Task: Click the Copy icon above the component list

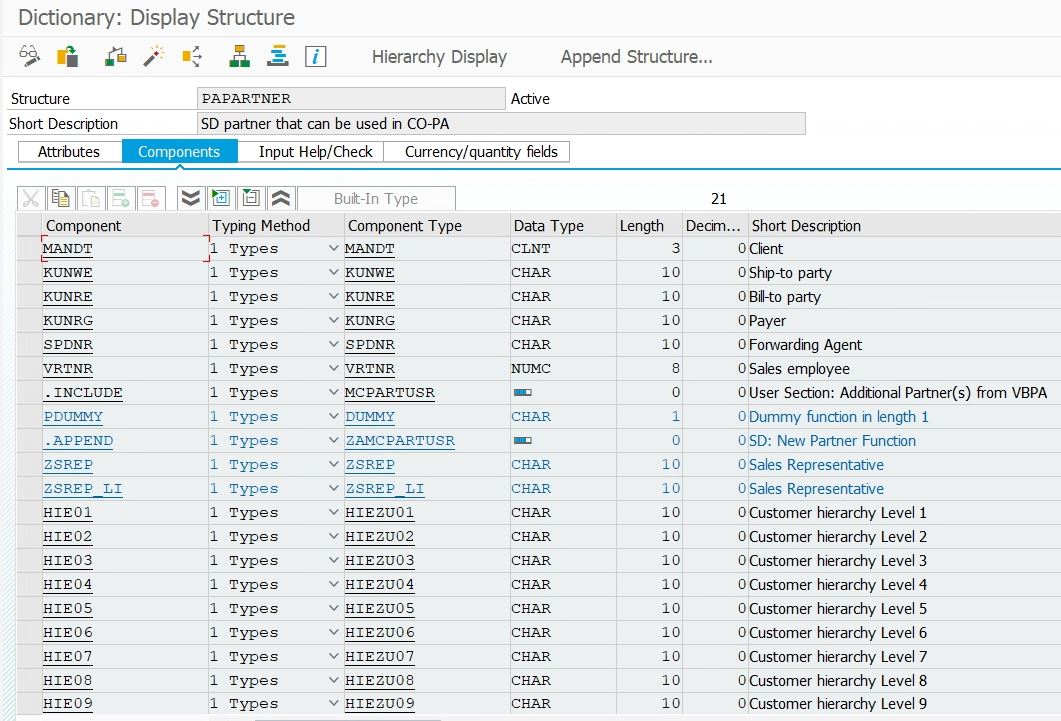Action: pos(61,197)
